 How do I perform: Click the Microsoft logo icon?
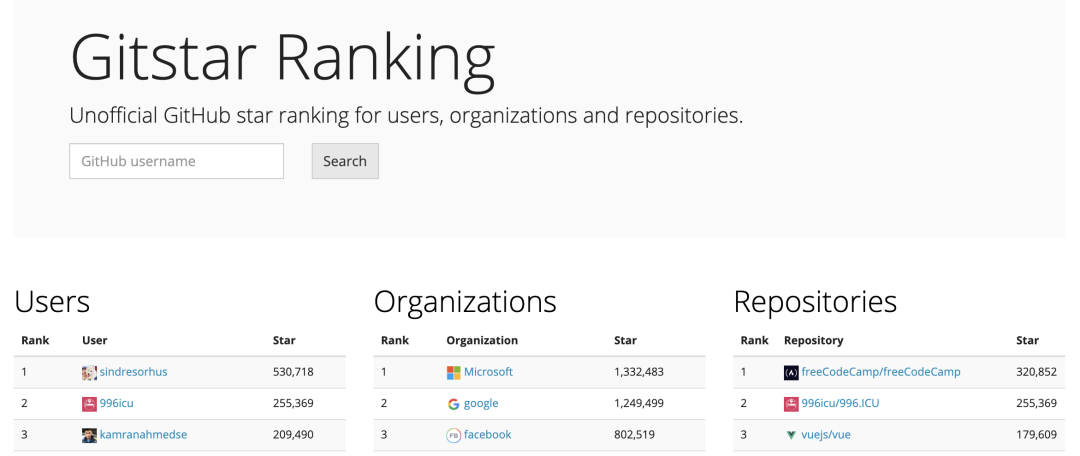(453, 372)
